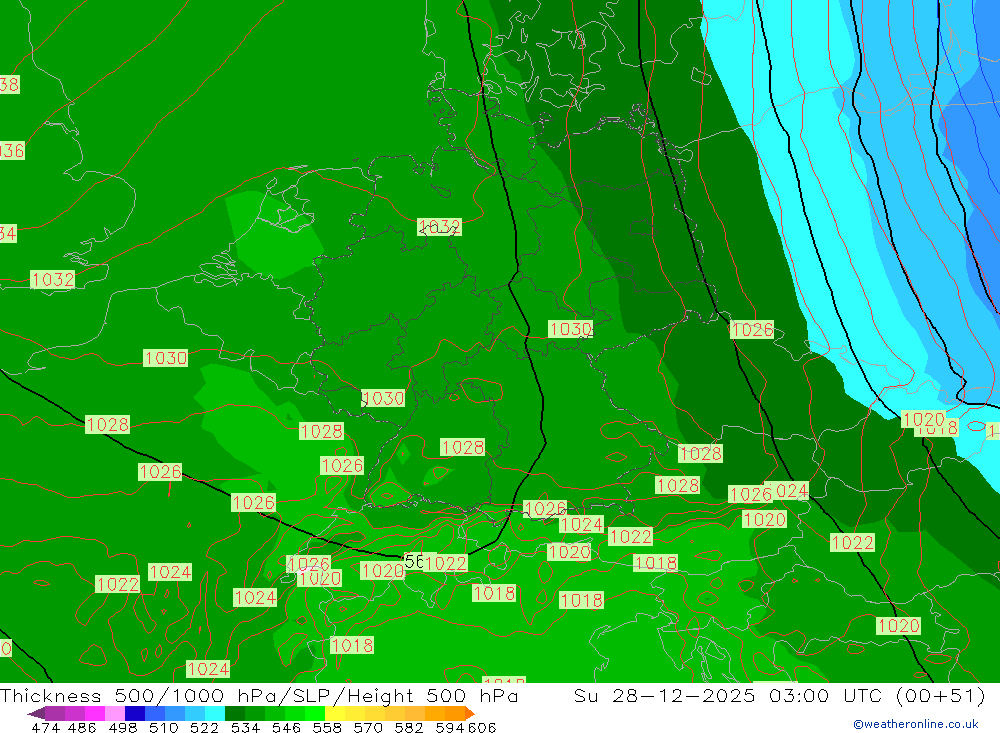Click the 1030 label over the English Channel

tap(166, 358)
